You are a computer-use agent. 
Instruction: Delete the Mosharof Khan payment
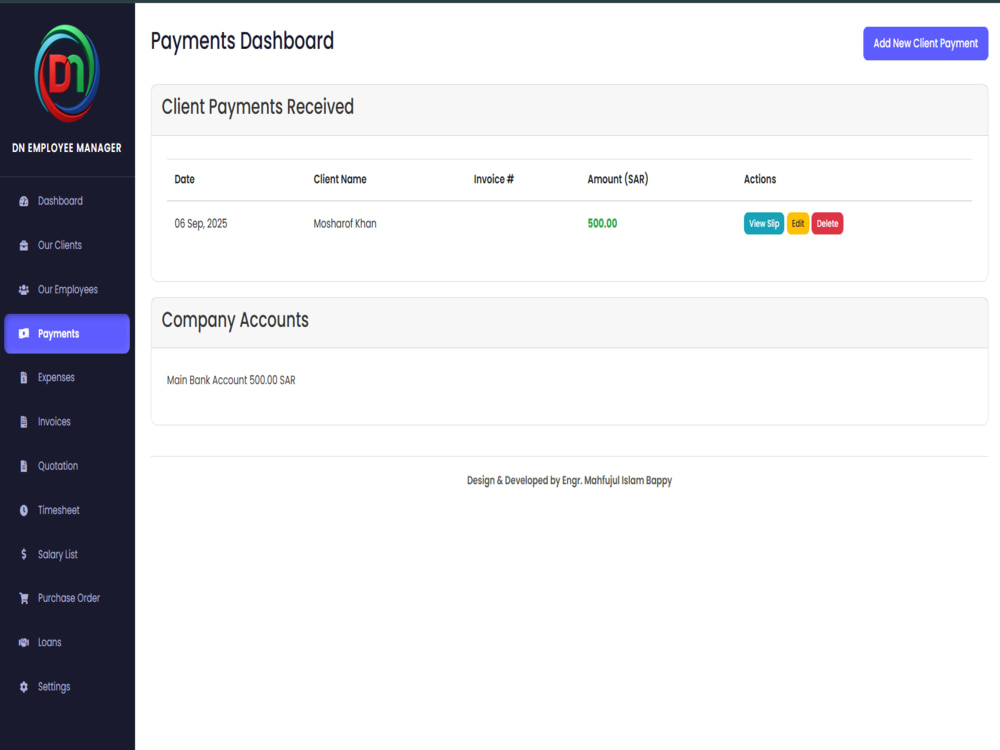pos(827,223)
